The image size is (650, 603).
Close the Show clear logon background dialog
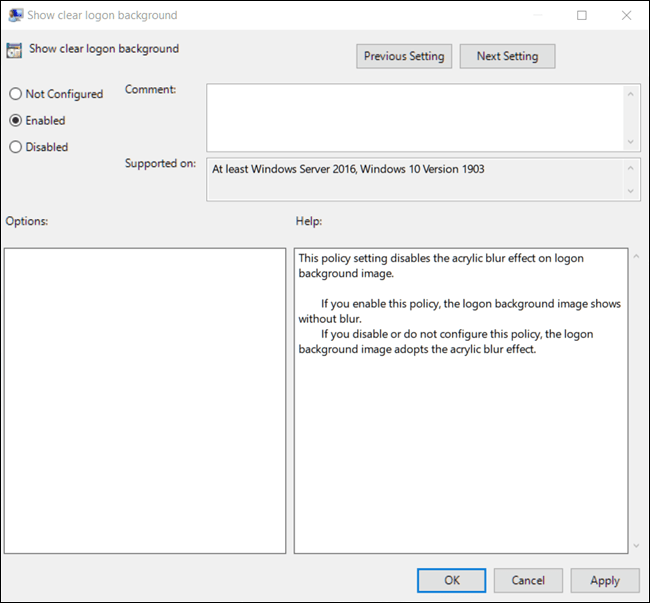(x=626, y=15)
